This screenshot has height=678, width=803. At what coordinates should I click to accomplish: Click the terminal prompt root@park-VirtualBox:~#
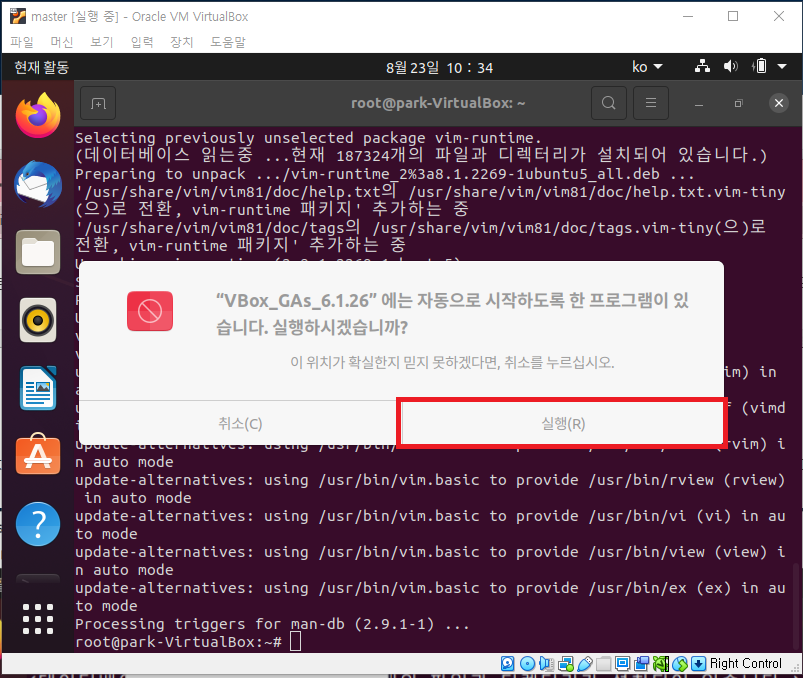(x=178, y=642)
